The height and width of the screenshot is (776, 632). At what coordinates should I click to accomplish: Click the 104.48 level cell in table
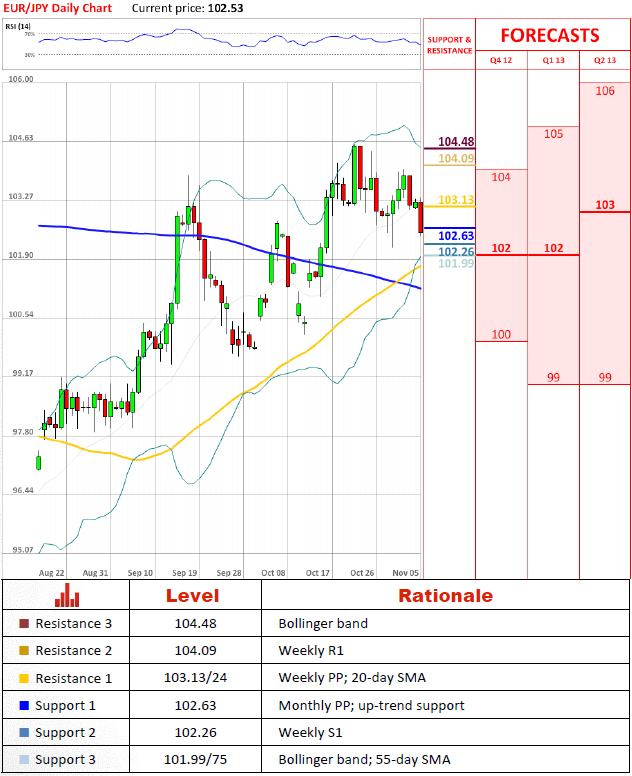click(x=195, y=624)
